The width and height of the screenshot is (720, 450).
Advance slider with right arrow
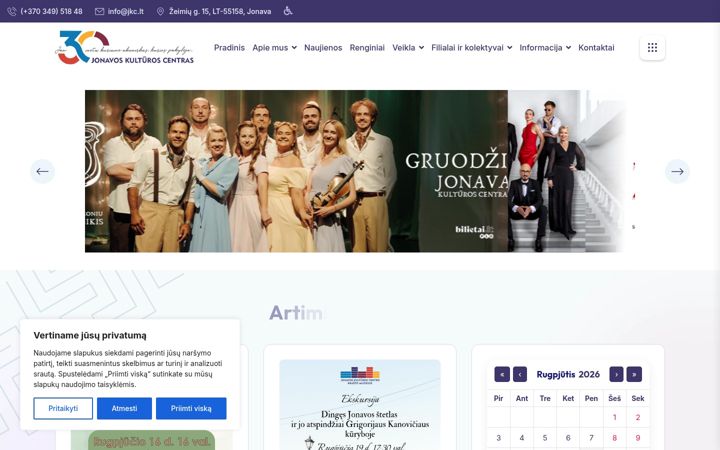point(677,171)
